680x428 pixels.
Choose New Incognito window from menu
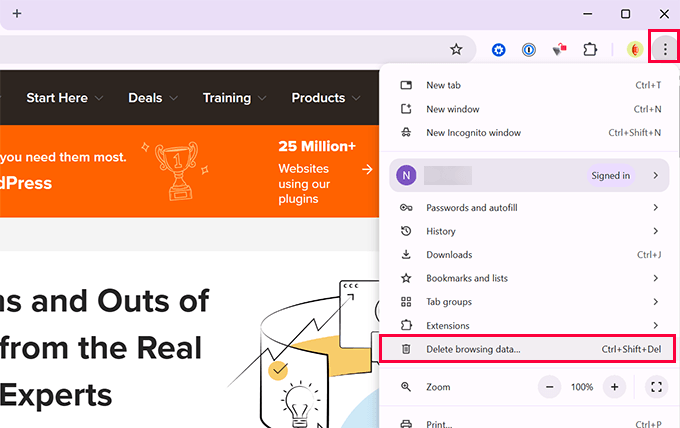tap(473, 132)
